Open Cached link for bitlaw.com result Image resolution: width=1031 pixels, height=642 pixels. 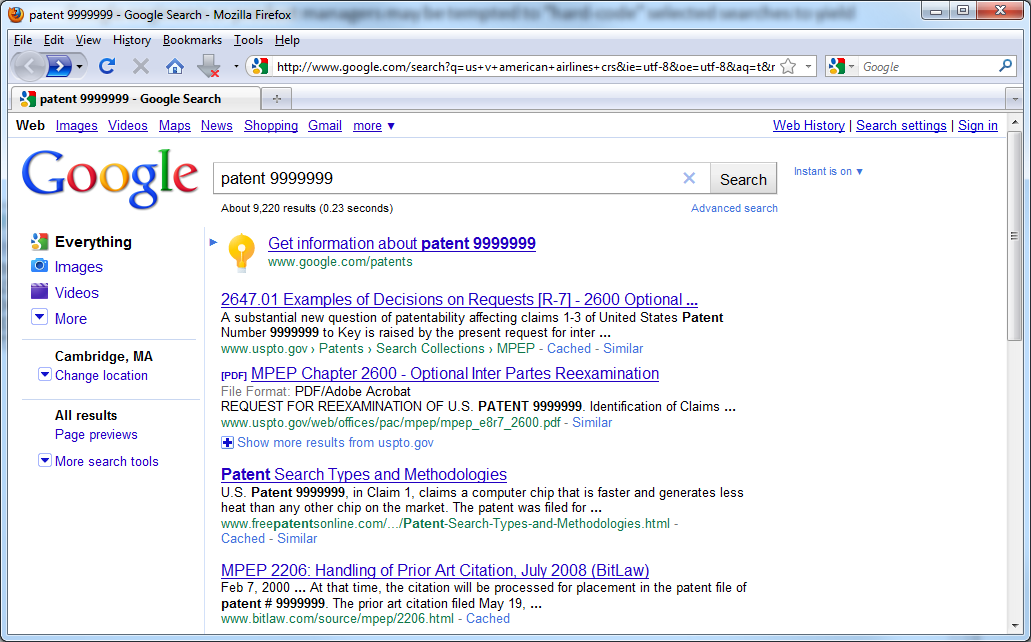[x=488, y=619]
